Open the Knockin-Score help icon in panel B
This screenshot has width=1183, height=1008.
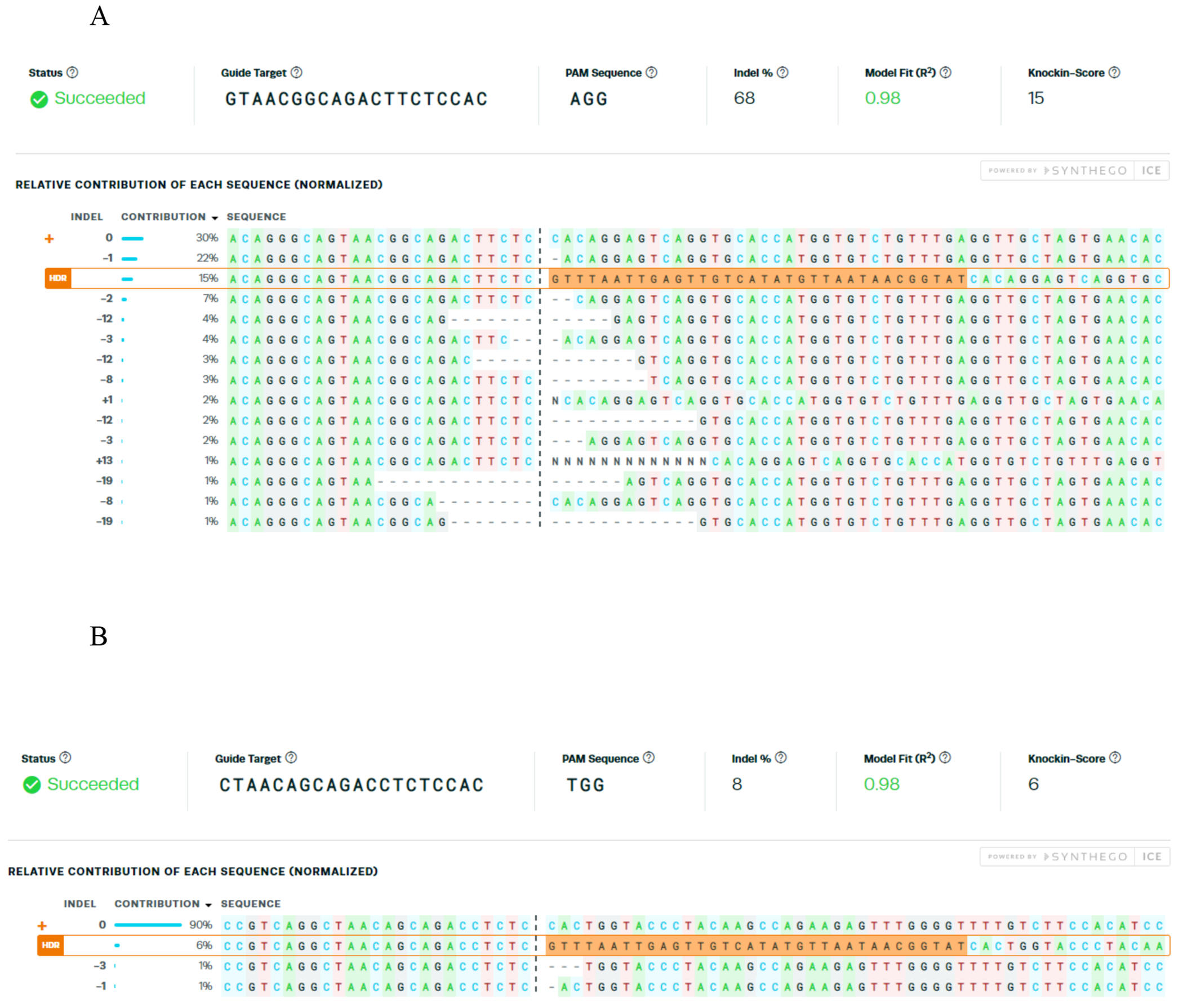click(1115, 757)
